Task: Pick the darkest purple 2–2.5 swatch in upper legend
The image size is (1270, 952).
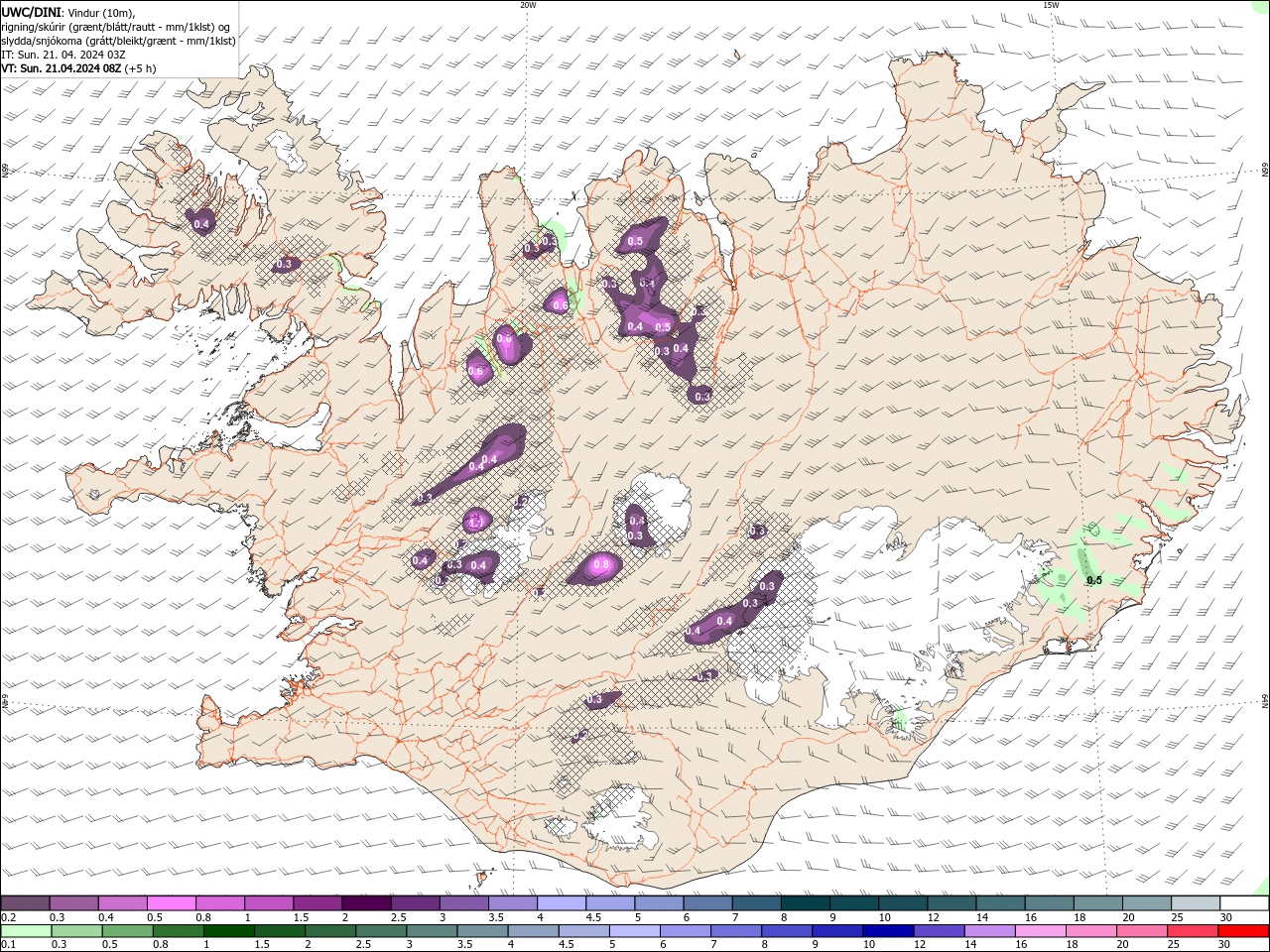Action: coord(366,903)
